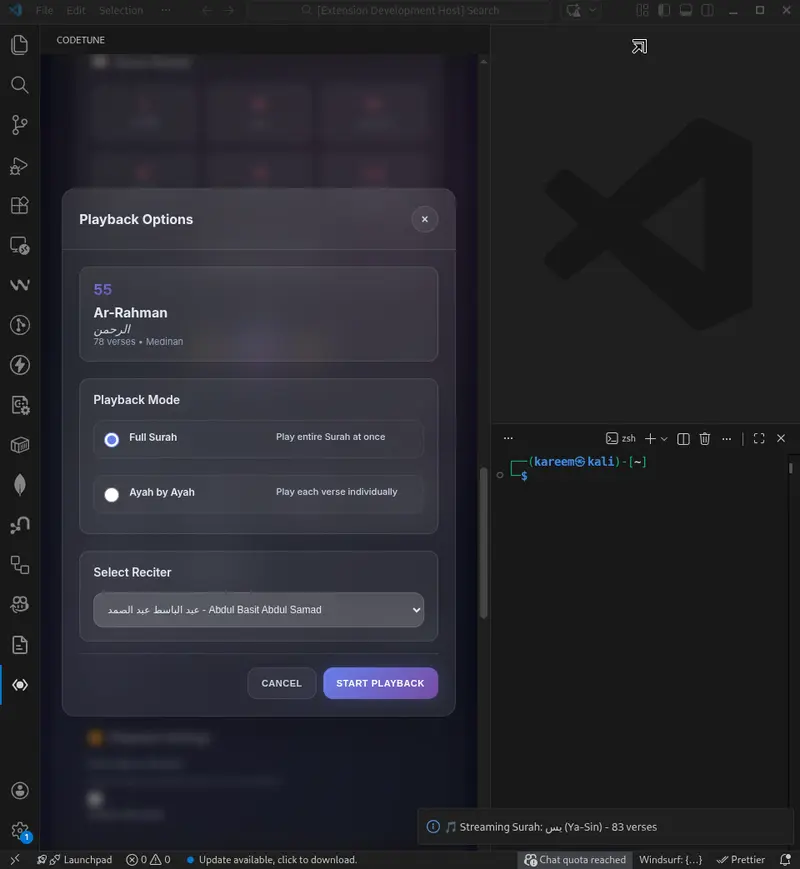
Task: Click the Prettier status bar item
Action: [741, 860]
